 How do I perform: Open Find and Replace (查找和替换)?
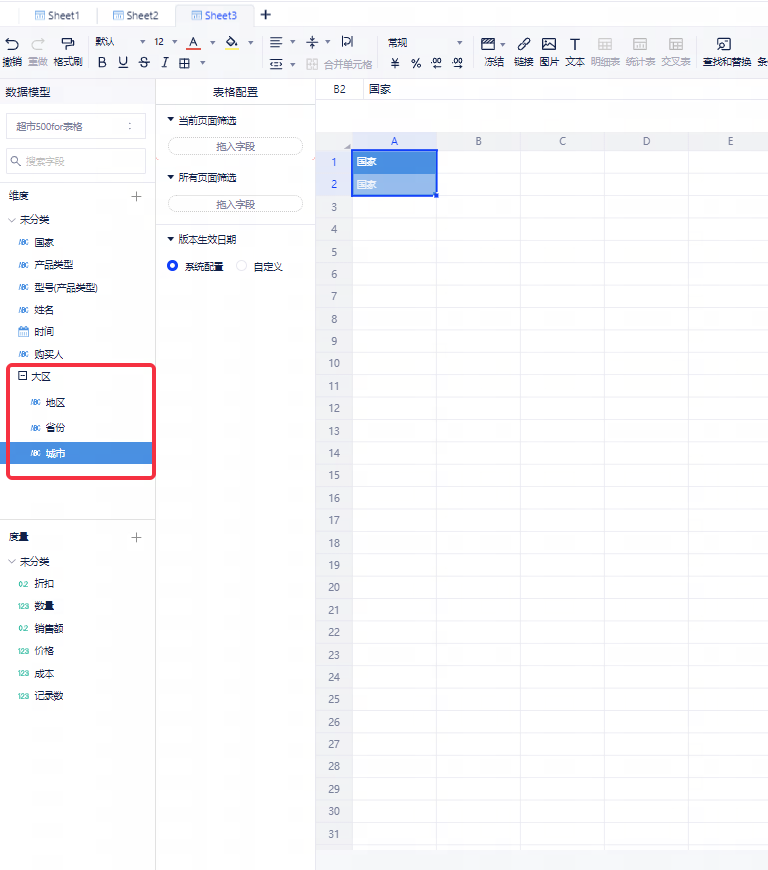tap(725, 44)
